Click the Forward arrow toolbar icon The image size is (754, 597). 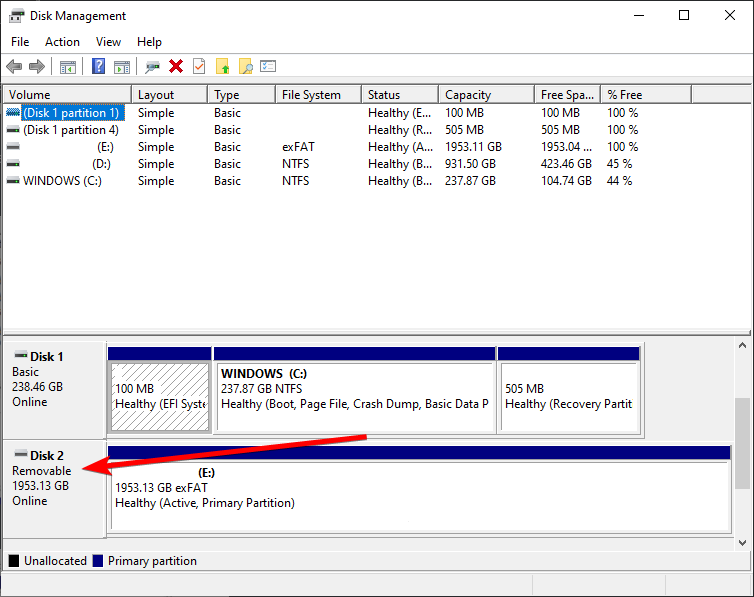(x=37, y=66)
